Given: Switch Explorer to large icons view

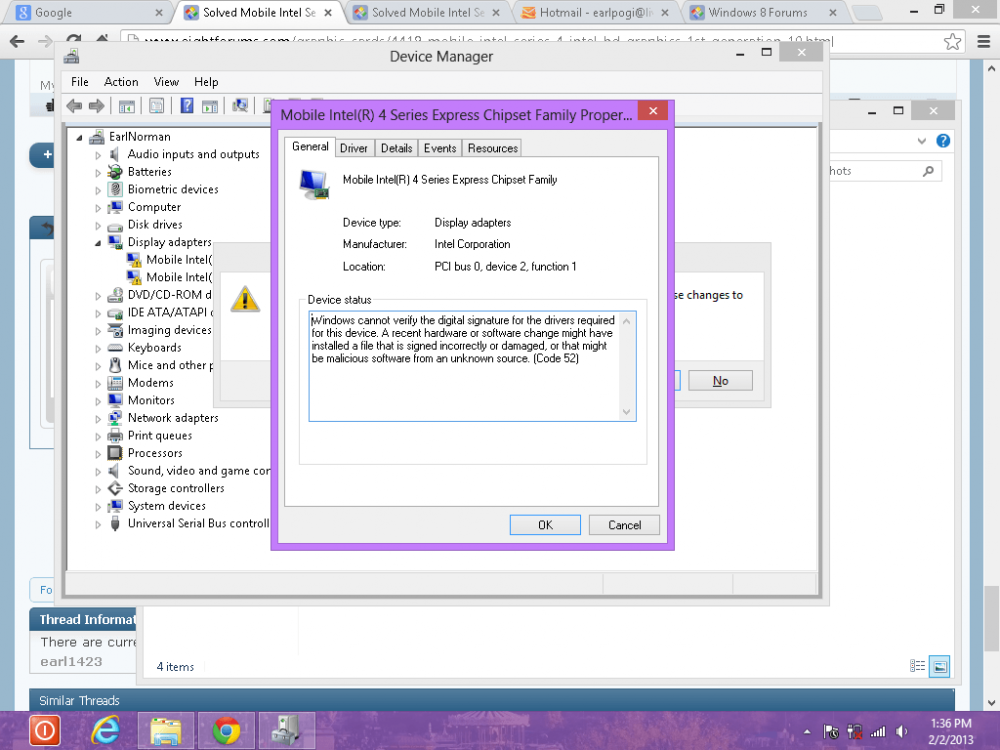Looking at the screenshot, I should click(x=939, y=666).
